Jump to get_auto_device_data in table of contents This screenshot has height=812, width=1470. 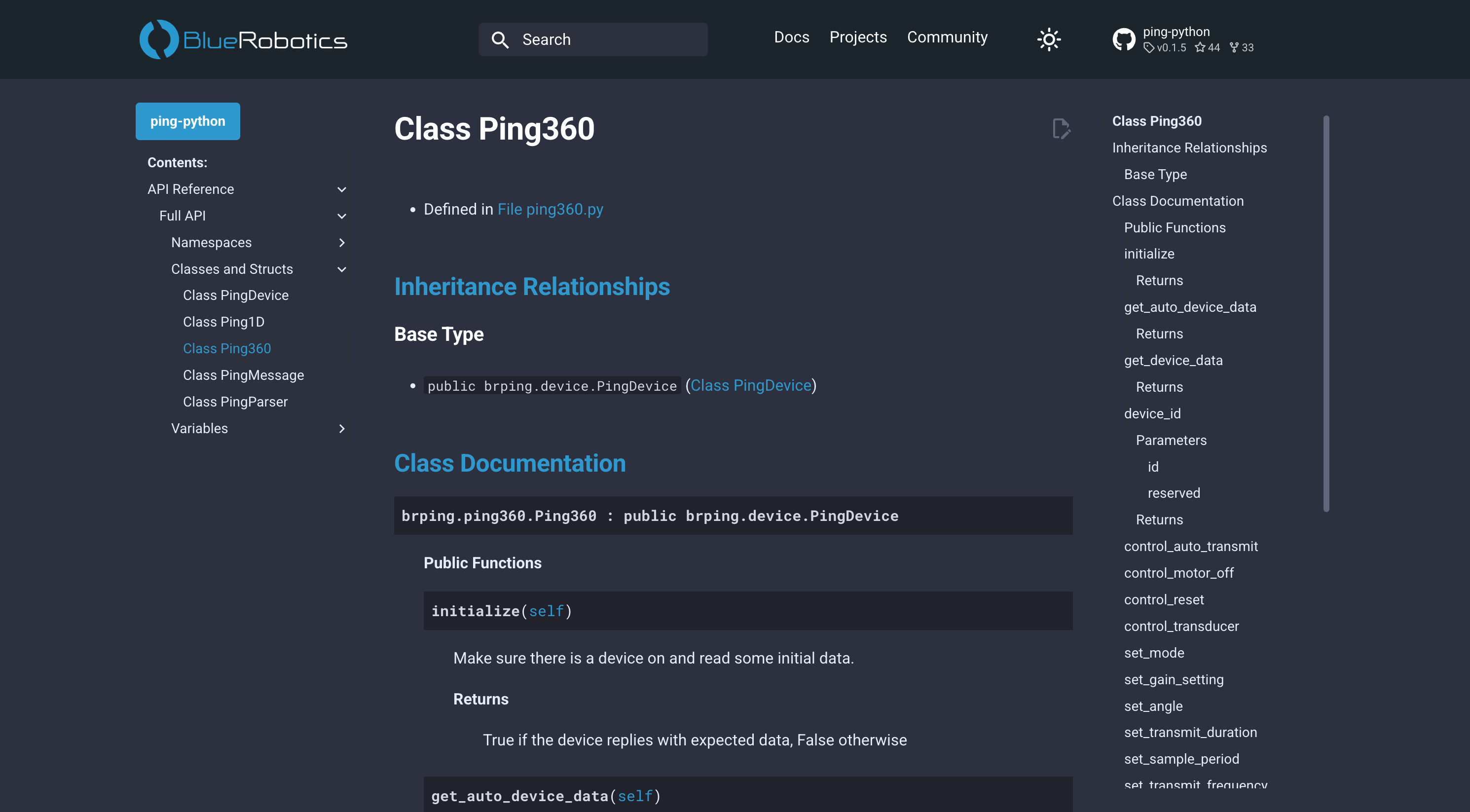point(1190,307)
